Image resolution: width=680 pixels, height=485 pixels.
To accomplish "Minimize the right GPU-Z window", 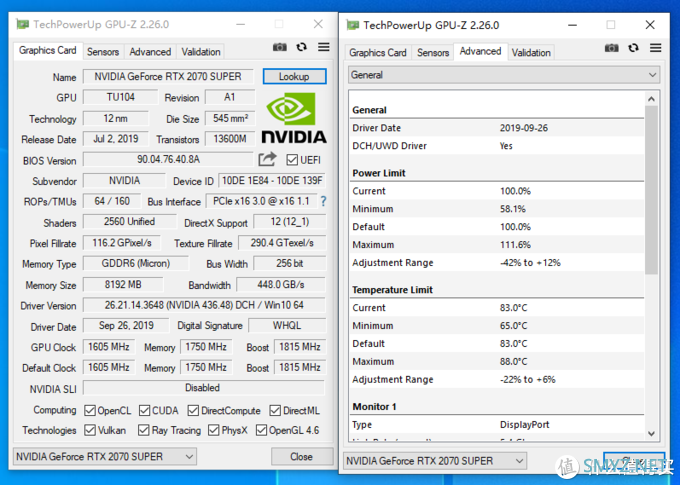I will click(572, 25).
